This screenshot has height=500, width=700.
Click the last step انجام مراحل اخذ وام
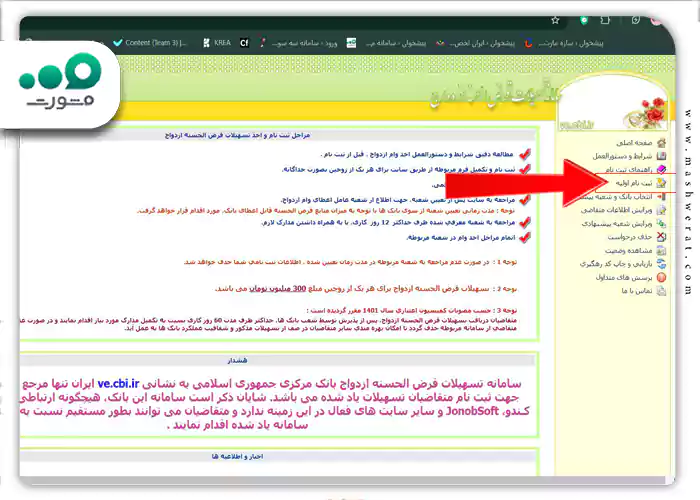point(461,238)
